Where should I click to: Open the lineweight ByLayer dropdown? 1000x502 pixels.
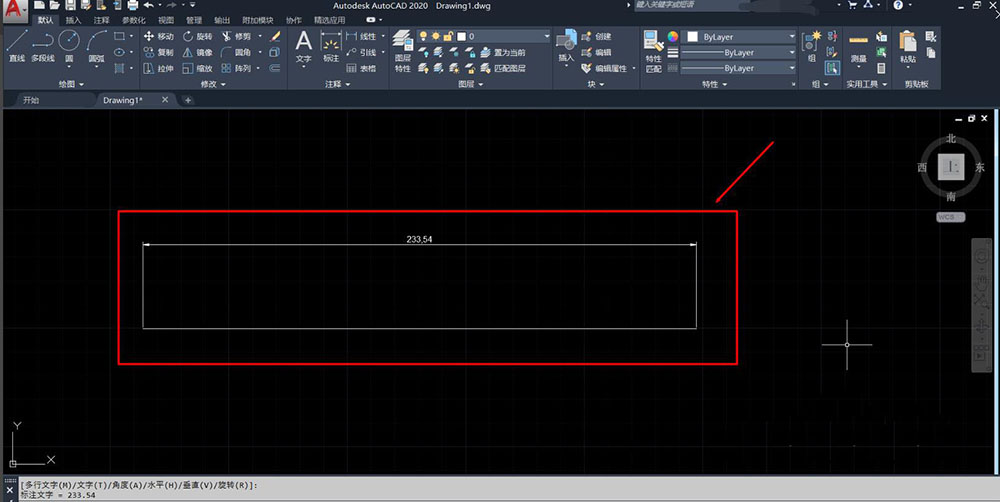pyautogui.click(x=739, y=52)
